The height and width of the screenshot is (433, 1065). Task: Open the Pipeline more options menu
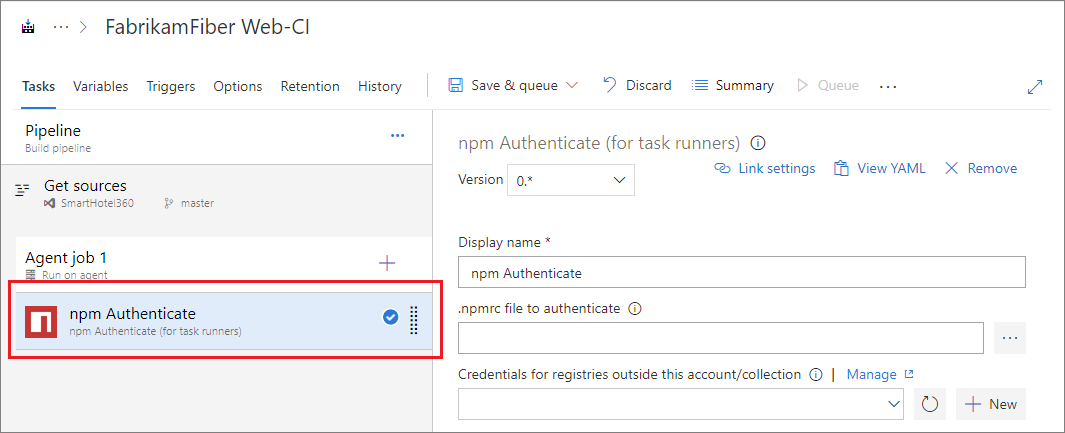[x=397, y=135]
